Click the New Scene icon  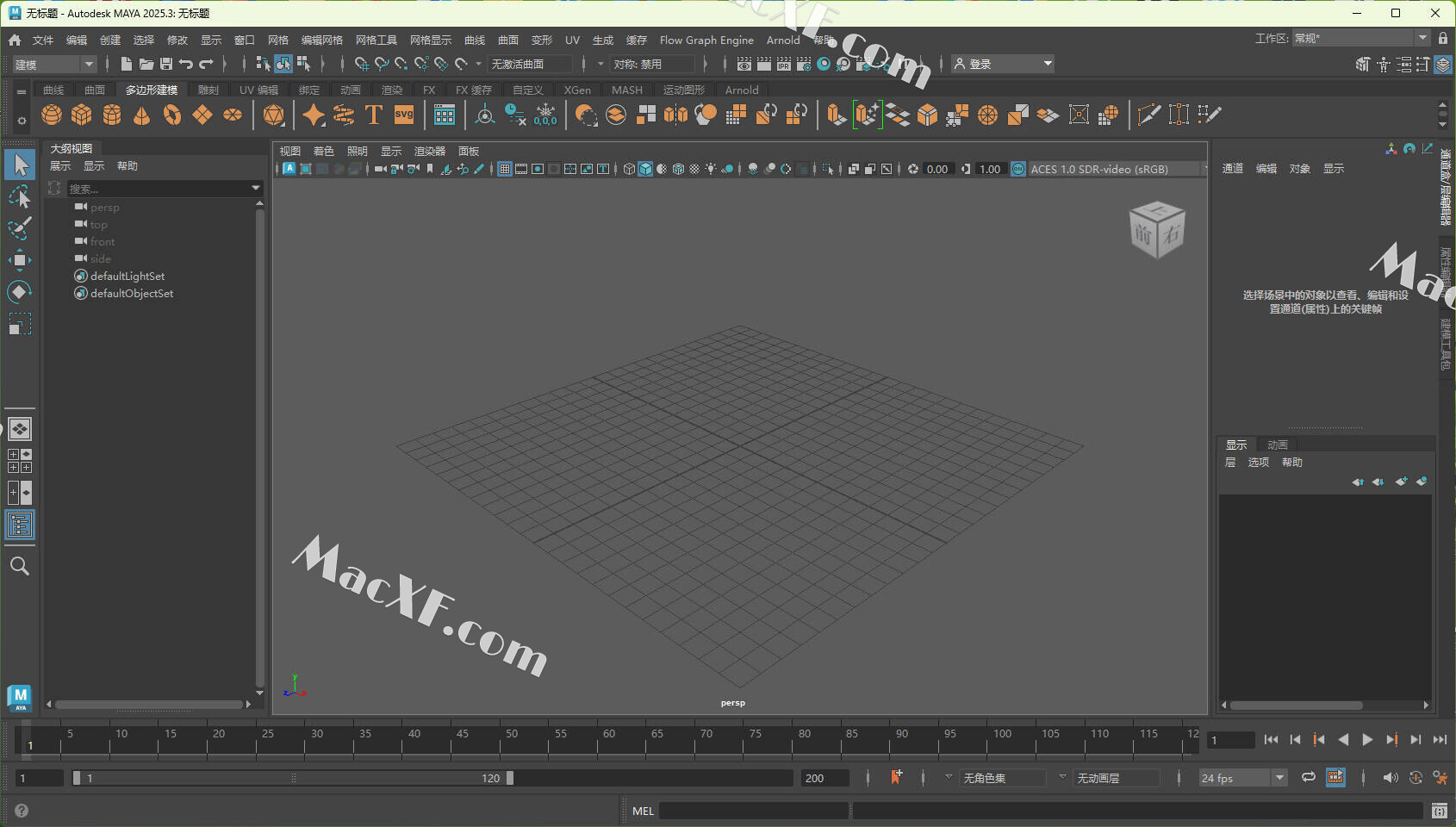pyautogui.click(x=127, y=64)
